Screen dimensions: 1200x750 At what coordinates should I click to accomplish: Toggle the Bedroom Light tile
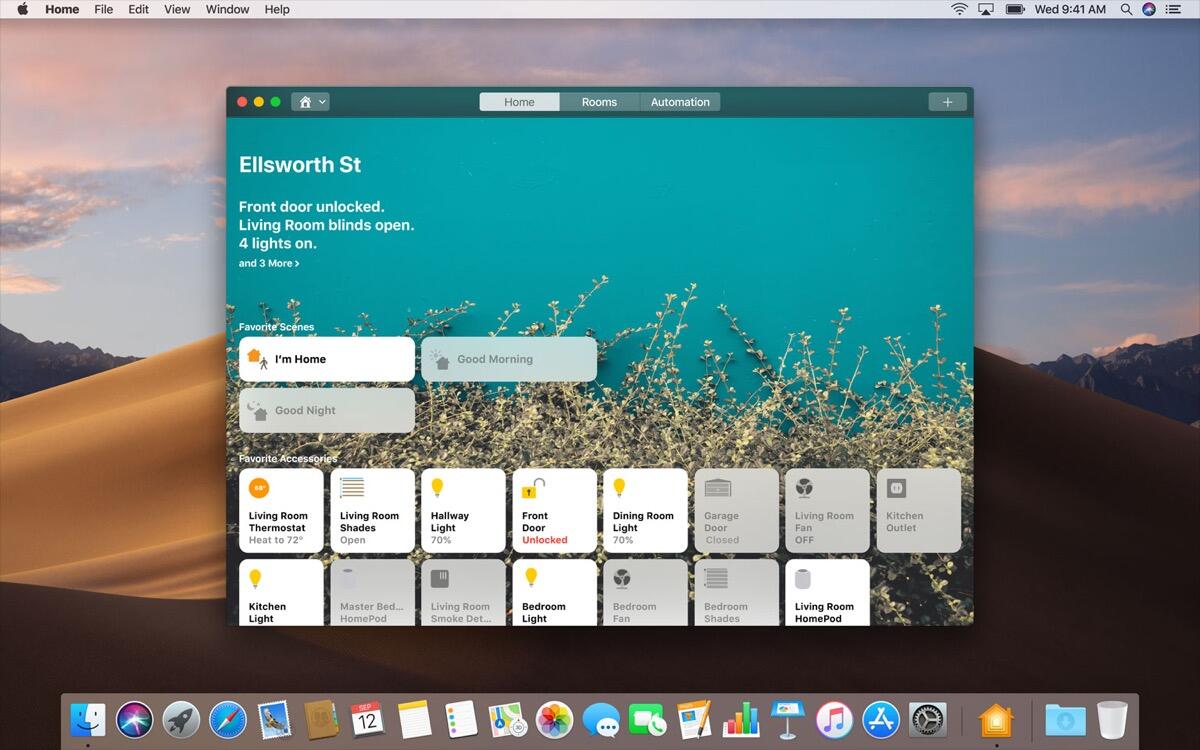click(554, 593)
